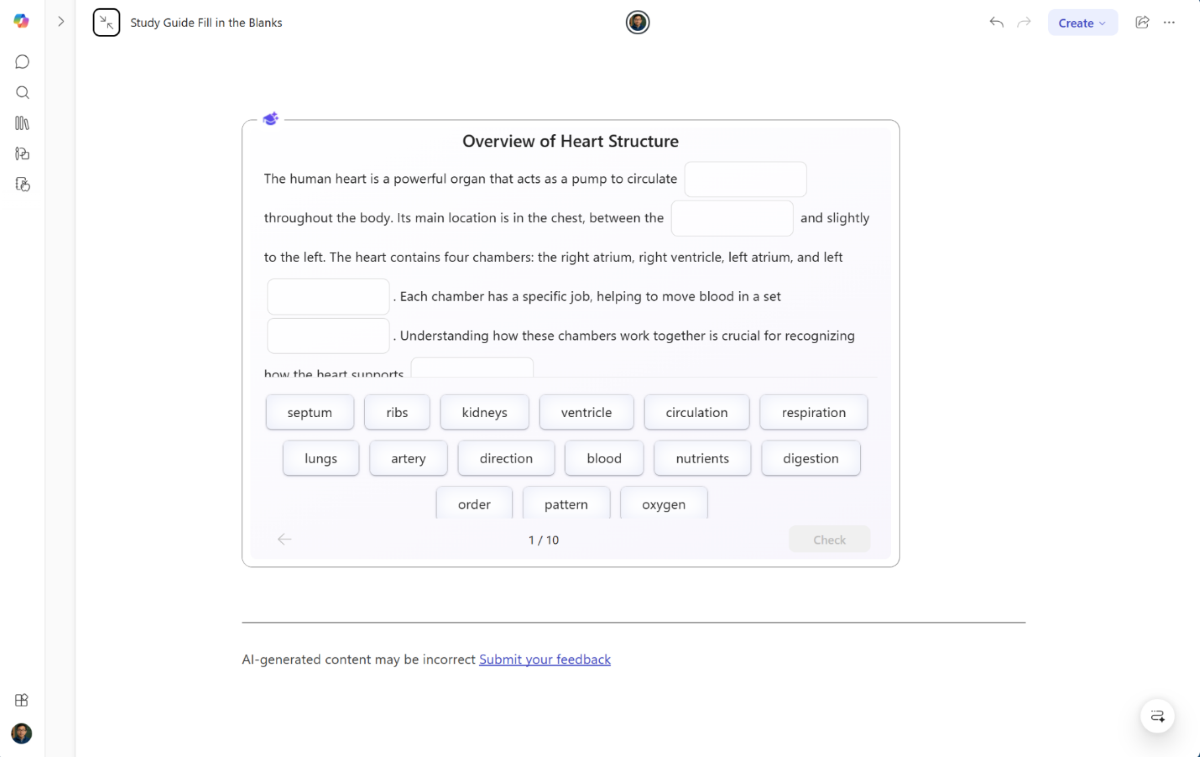
Task: Click 'AI-generated content may be incorrect' text
Action: (358, 659)
